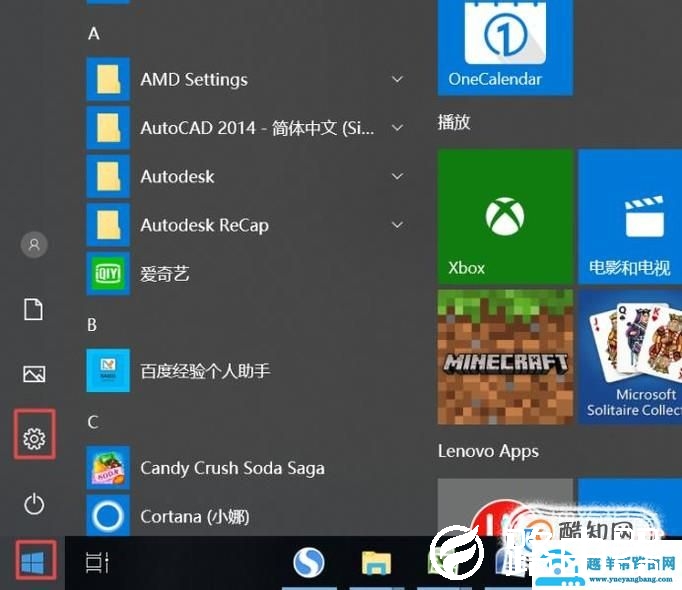Expand the Autodesk ReCap chevron
Viewport: 682px width, 590px height.
click(397, 225)
